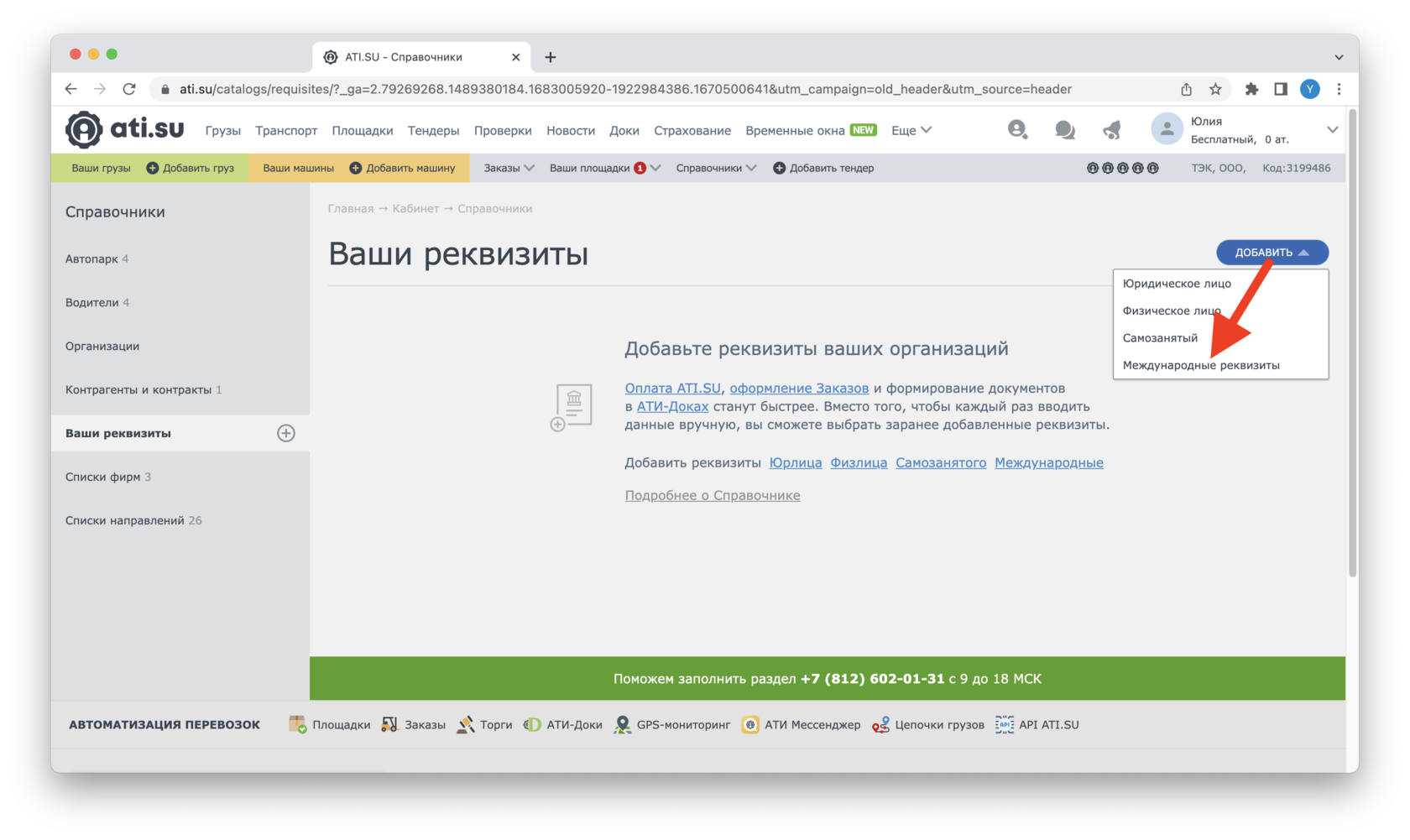Image resolution: width=1410 pixels, height=840 pixels.
Task: Open the Проверки menu item
Action: click(x=503, y=131)
